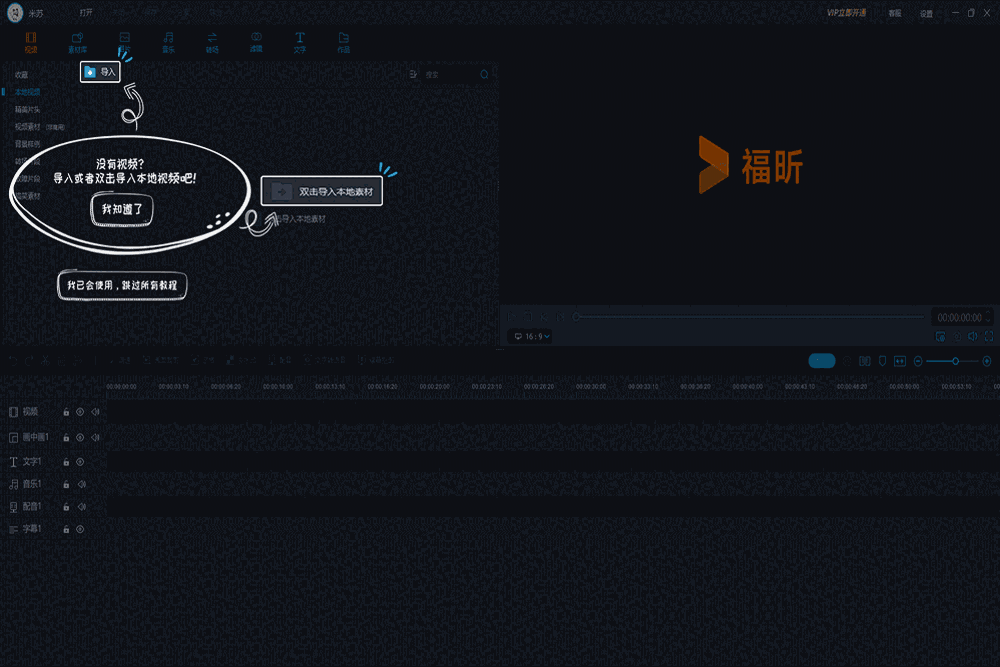Screen dimensions: 1000x667
Task: Click the 打开 open menu item
Action: 86,13
